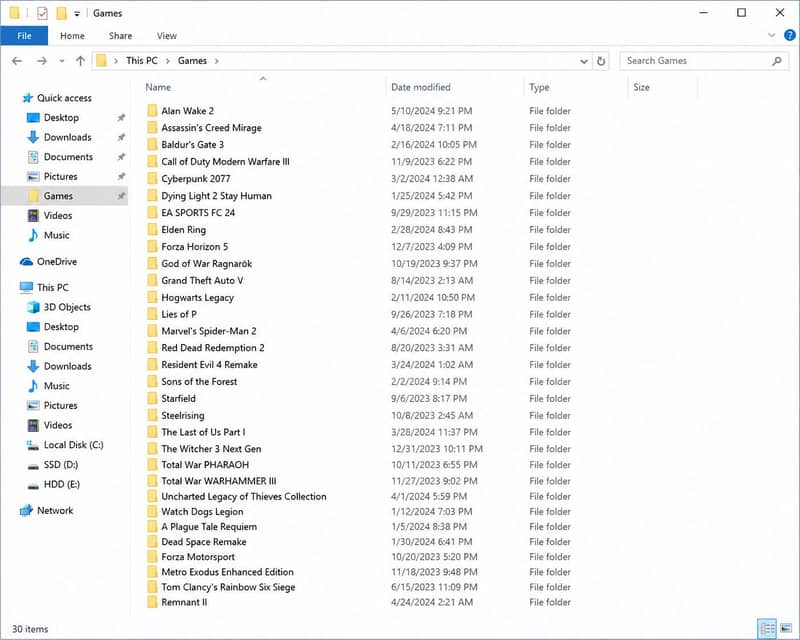The image size is (800, 640).
Task: Open SSD (D:) drive
Action: point(61,465)
